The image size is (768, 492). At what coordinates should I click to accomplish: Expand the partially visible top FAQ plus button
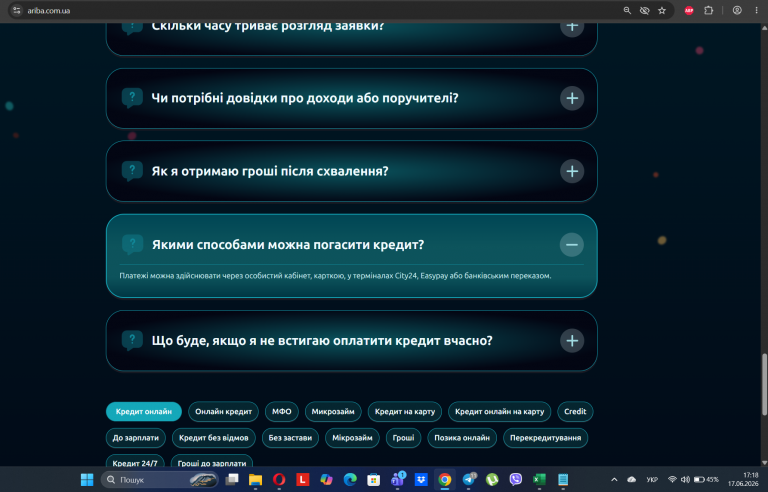pos(572,28)
